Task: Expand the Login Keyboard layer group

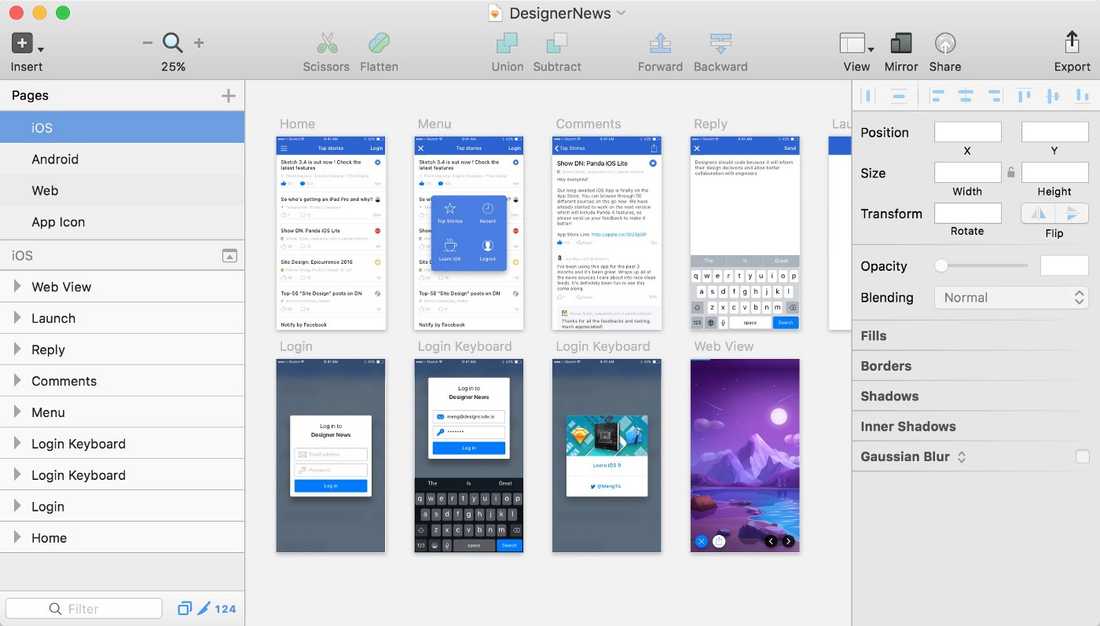Action: tap(17, 444)
